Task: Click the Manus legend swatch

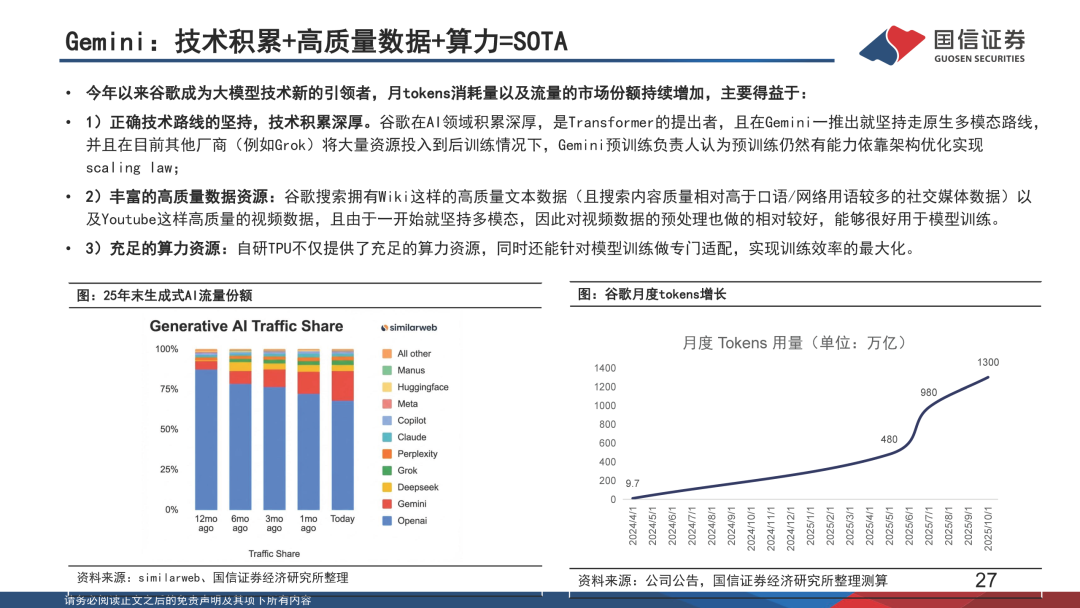Action: (386, 370)
